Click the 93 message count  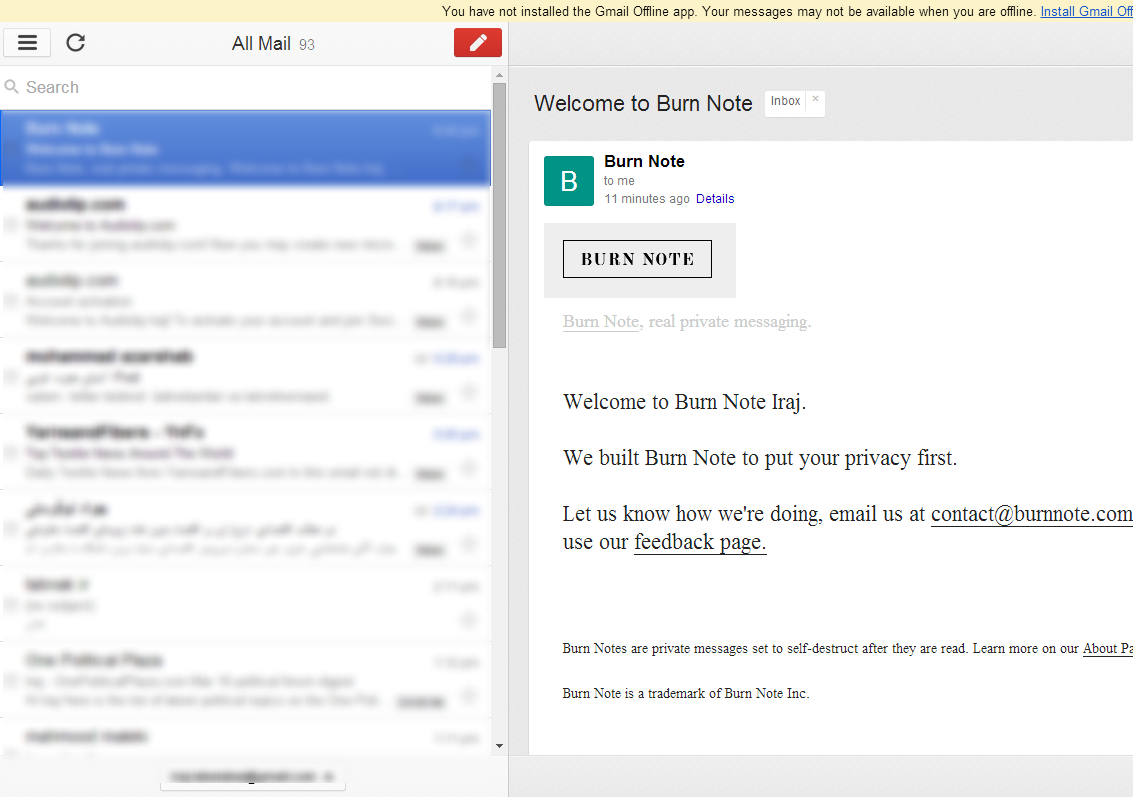pyautogui.click(x=306, y=45)
